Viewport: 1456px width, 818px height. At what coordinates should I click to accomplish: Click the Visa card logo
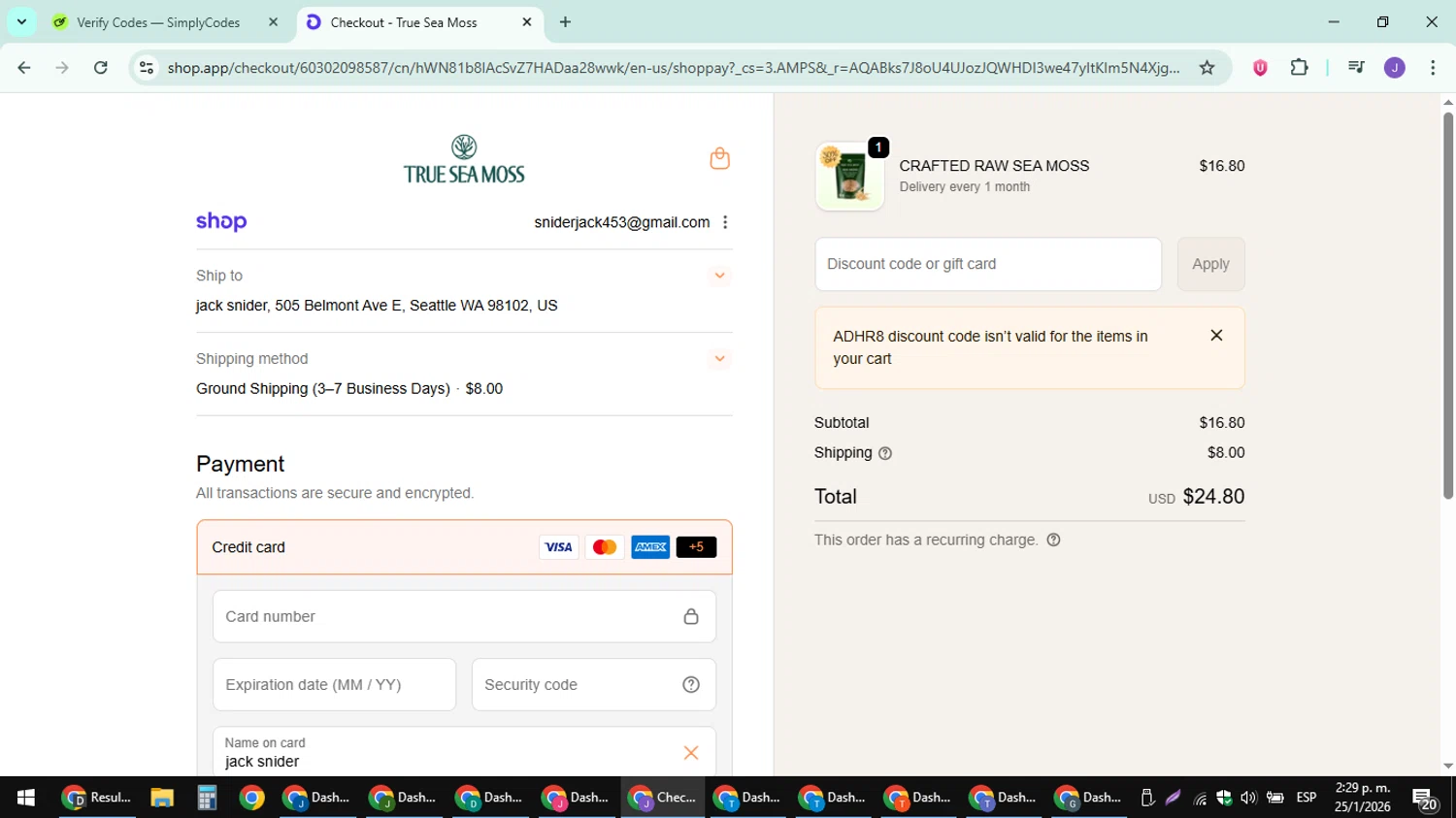tap(558, 547)
